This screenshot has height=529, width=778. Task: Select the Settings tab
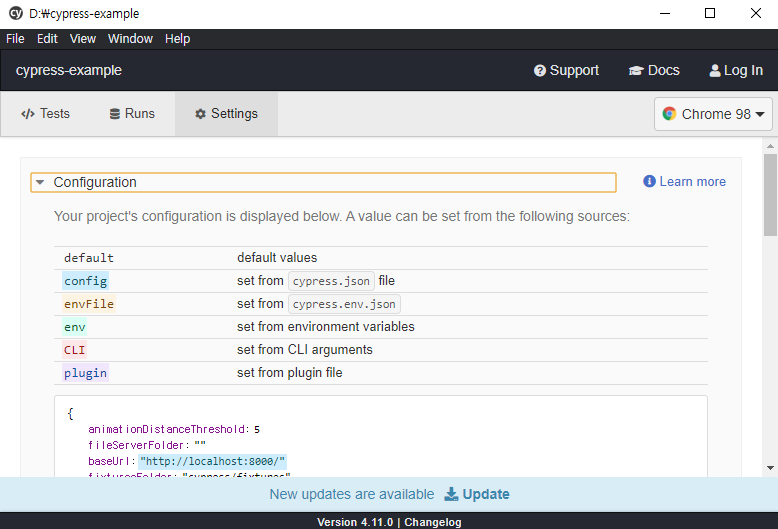pos(226,114)
